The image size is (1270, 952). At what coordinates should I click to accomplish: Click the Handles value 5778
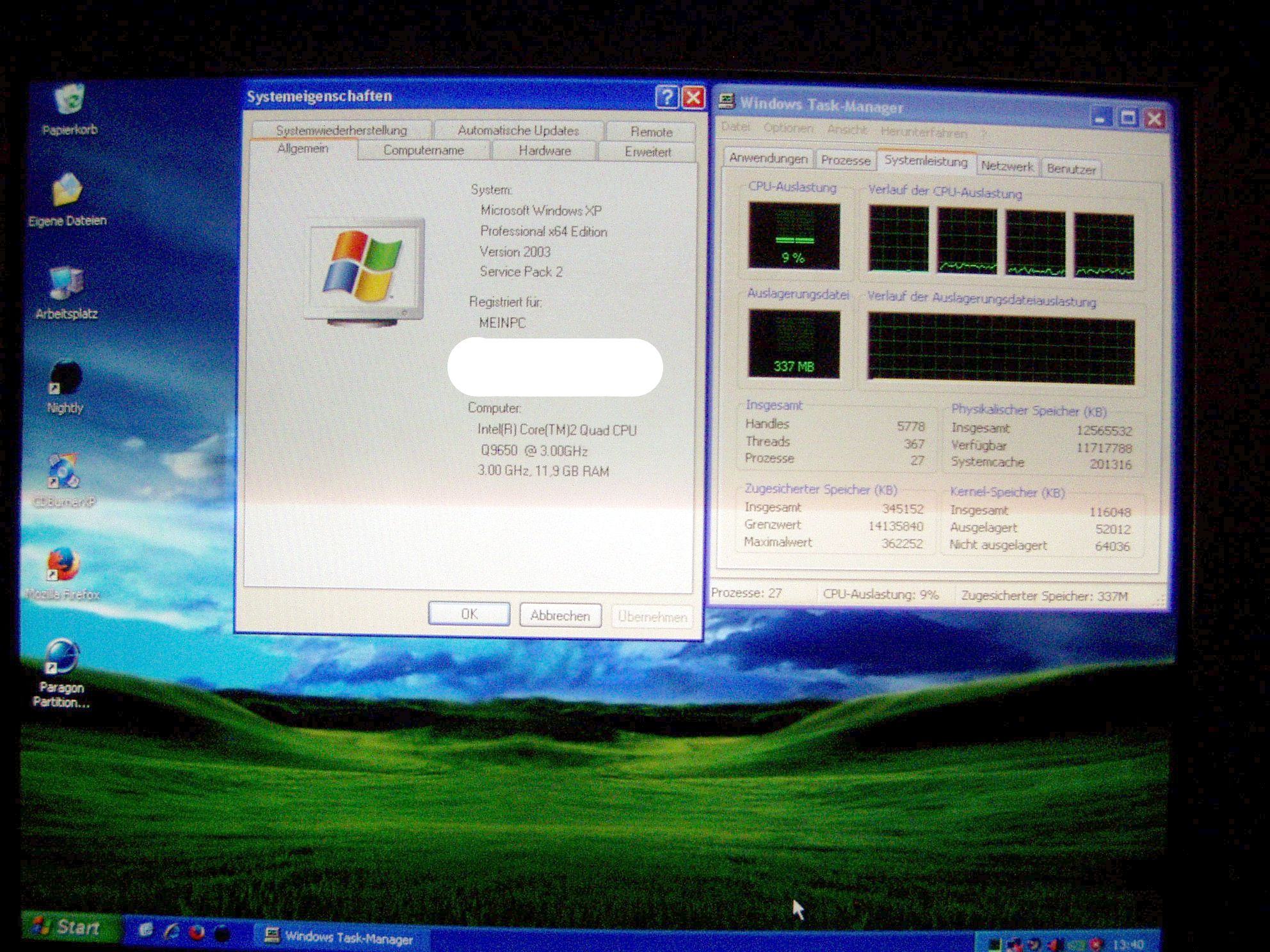coord(910,426)
